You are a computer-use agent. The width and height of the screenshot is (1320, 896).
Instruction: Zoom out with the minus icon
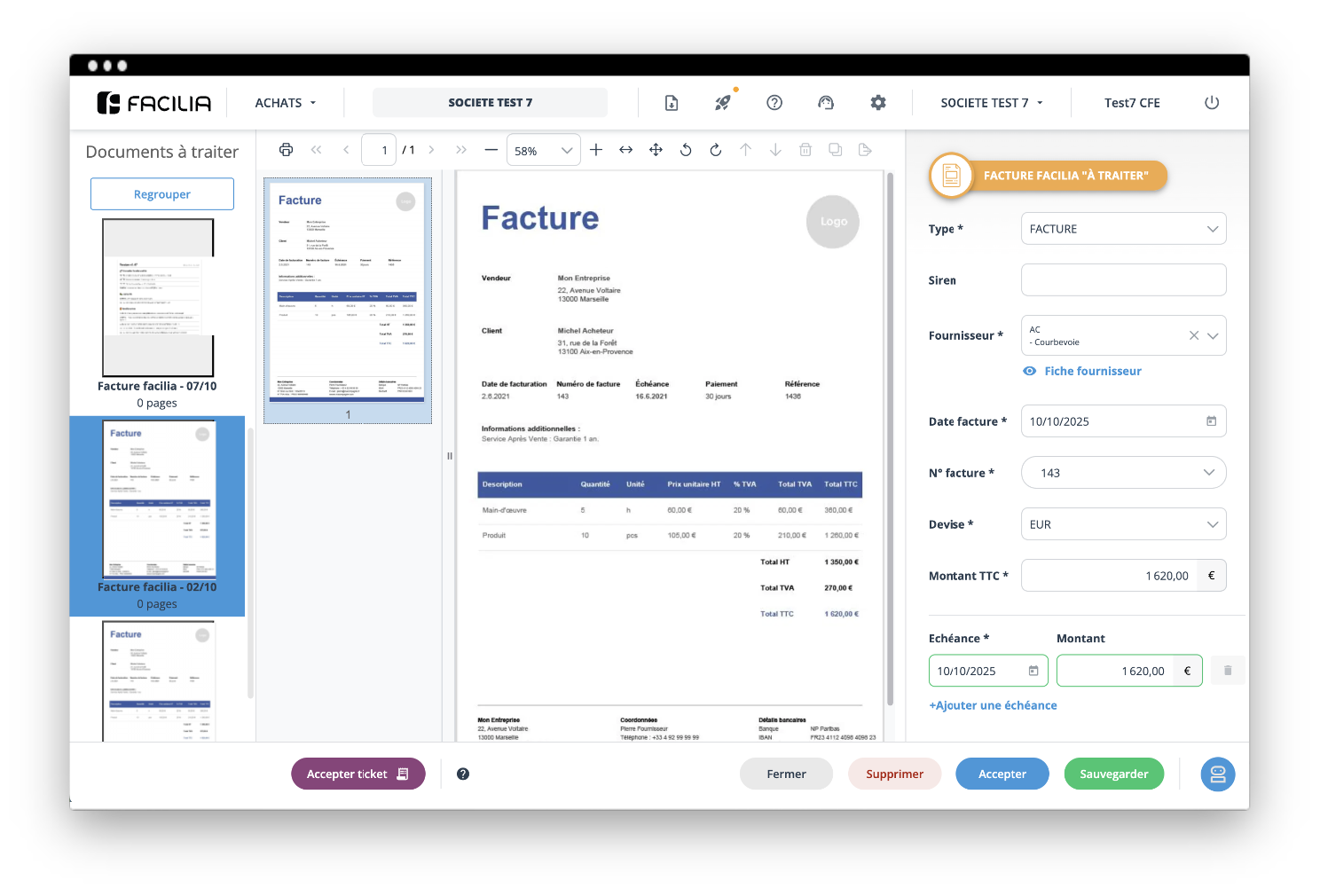point(491,150)
